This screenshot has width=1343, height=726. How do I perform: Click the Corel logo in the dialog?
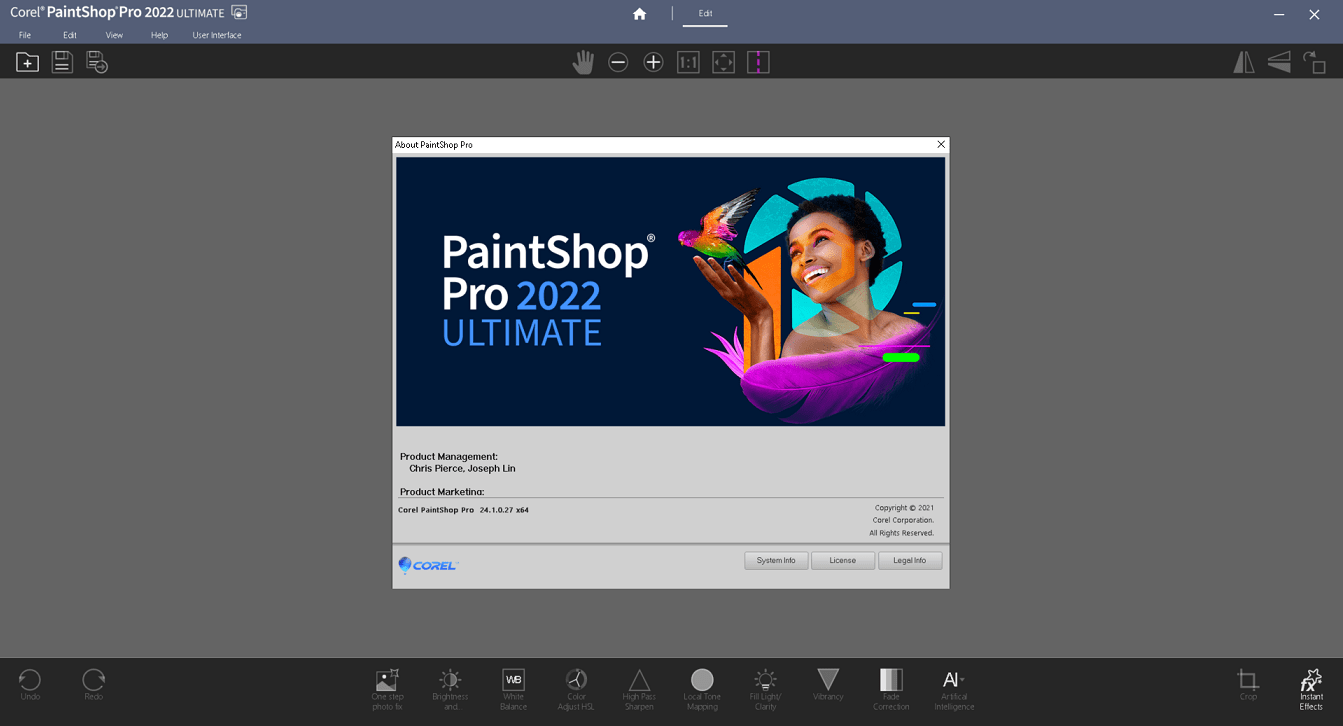[x=428, y=565]
